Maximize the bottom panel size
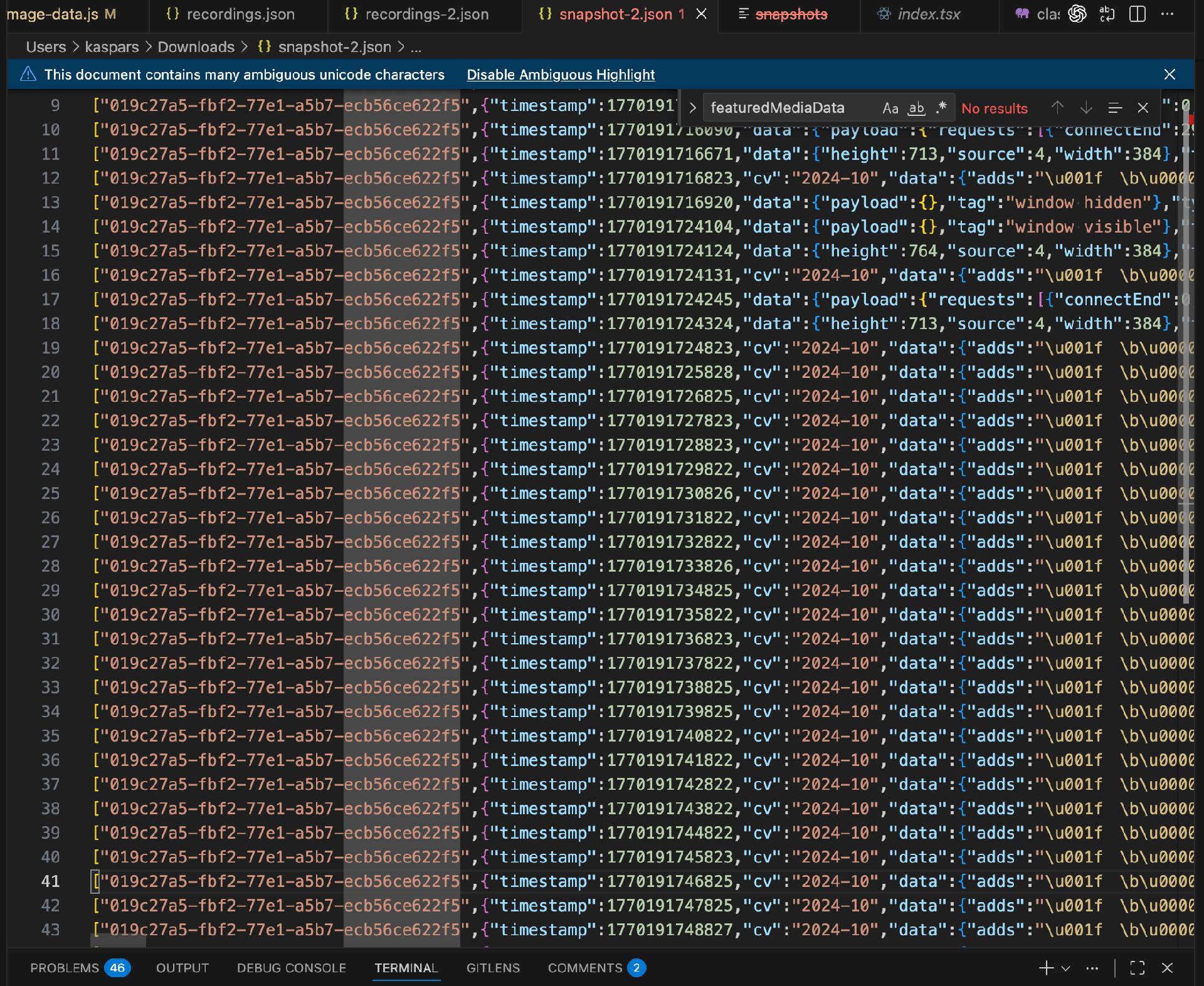Viewport: 1204px width, 986px height. point(1137,968)
